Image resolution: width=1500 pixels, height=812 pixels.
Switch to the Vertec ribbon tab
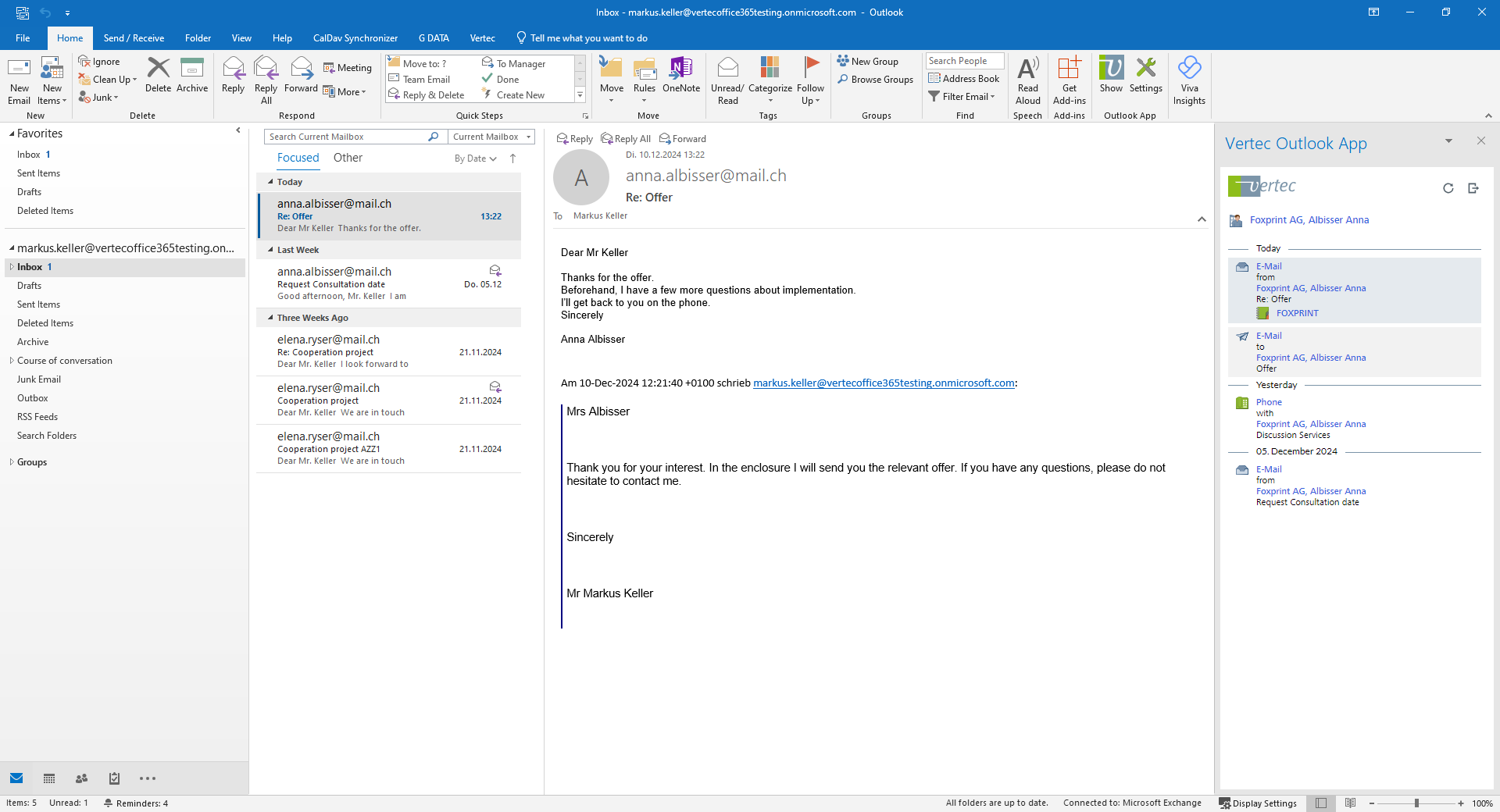coord(482,37)
